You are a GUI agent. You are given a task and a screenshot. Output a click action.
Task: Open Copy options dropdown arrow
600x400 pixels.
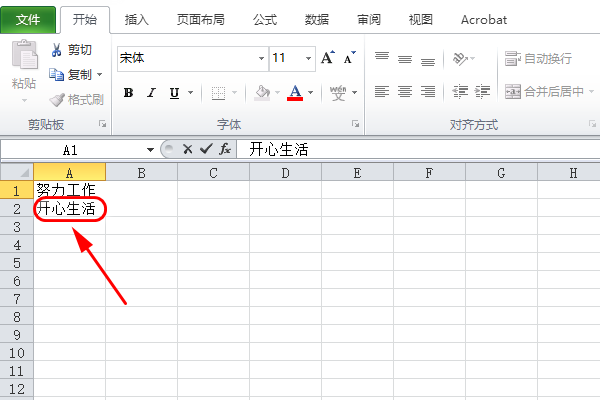point(99,74)
